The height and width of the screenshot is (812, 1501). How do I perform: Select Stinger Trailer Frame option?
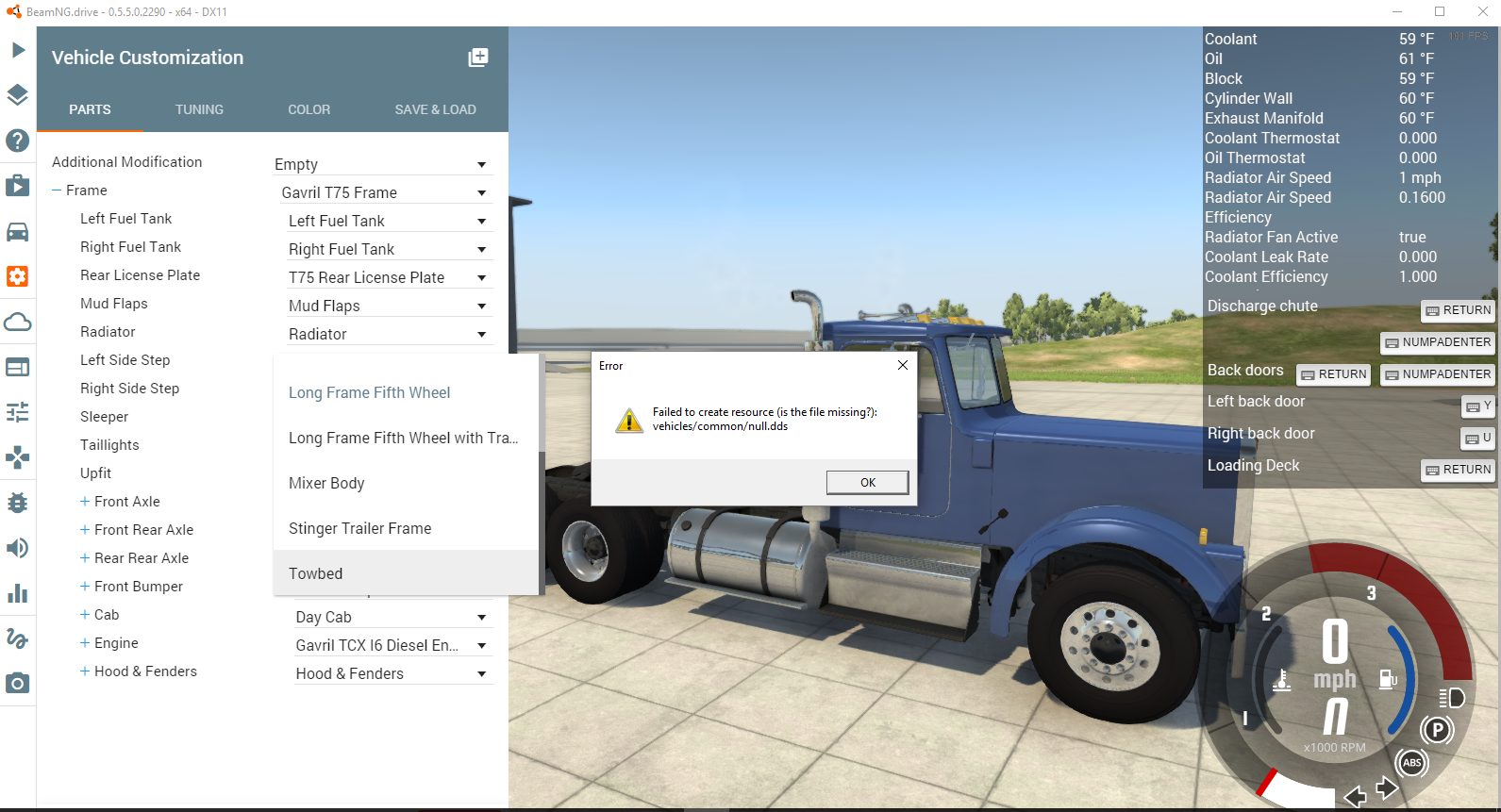[x=406, y=528]
